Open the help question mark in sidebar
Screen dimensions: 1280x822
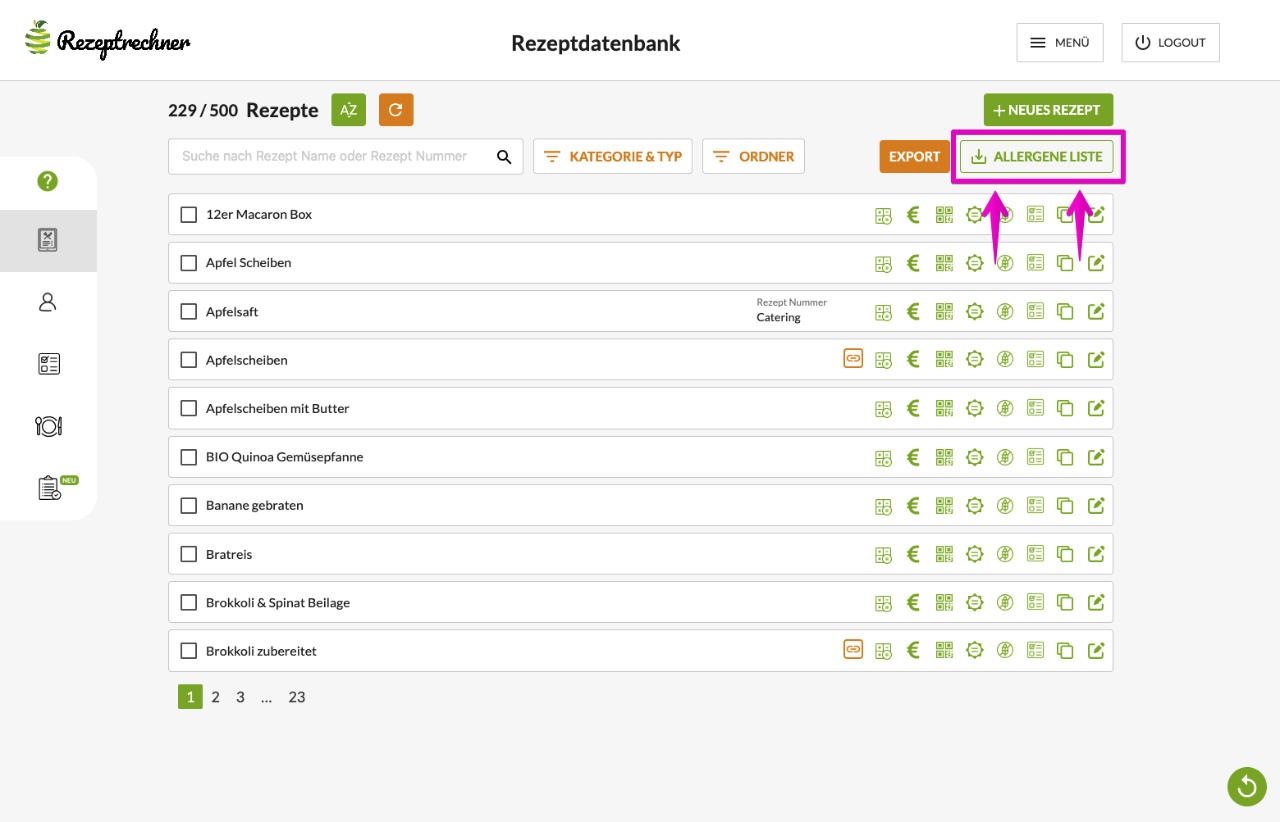point(47,181)
